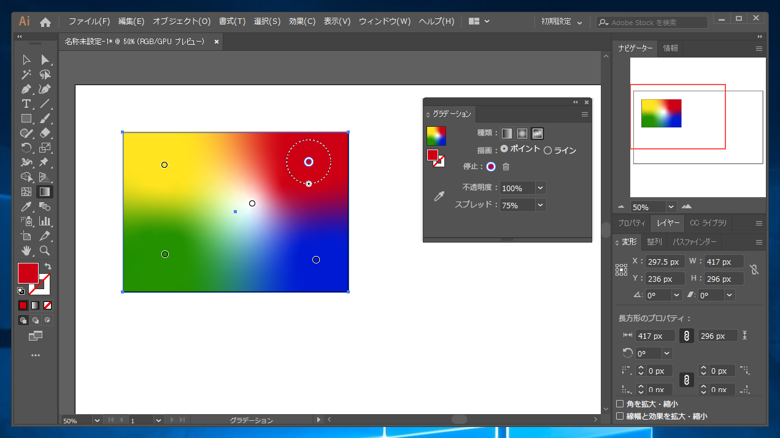The width and height of the screenshot is (780, 438).
Task: Switch to the レイヤー tab
Action: [668, 223]
